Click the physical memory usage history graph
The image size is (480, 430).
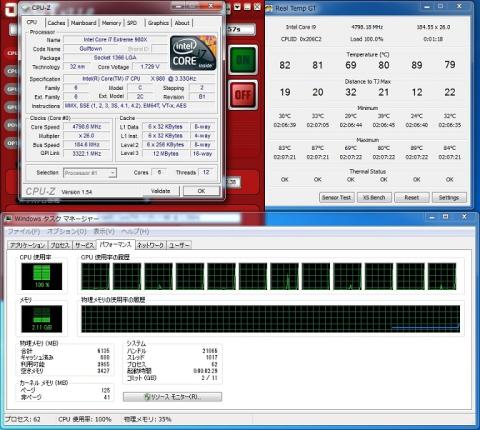270,319
